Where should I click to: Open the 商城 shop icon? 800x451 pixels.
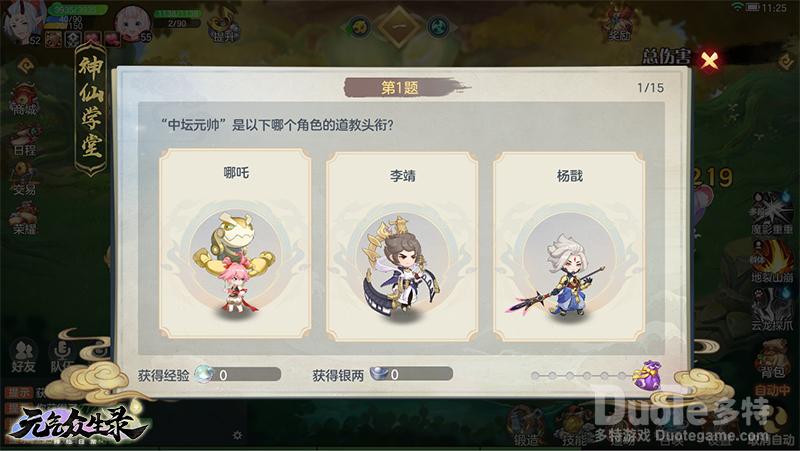[24, 99]
